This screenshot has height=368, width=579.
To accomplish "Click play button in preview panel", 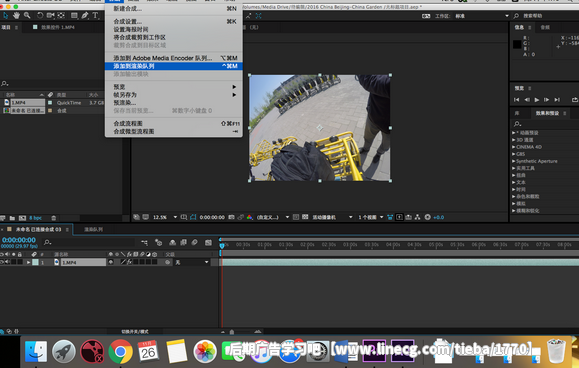I will click(x=537, y=100).
